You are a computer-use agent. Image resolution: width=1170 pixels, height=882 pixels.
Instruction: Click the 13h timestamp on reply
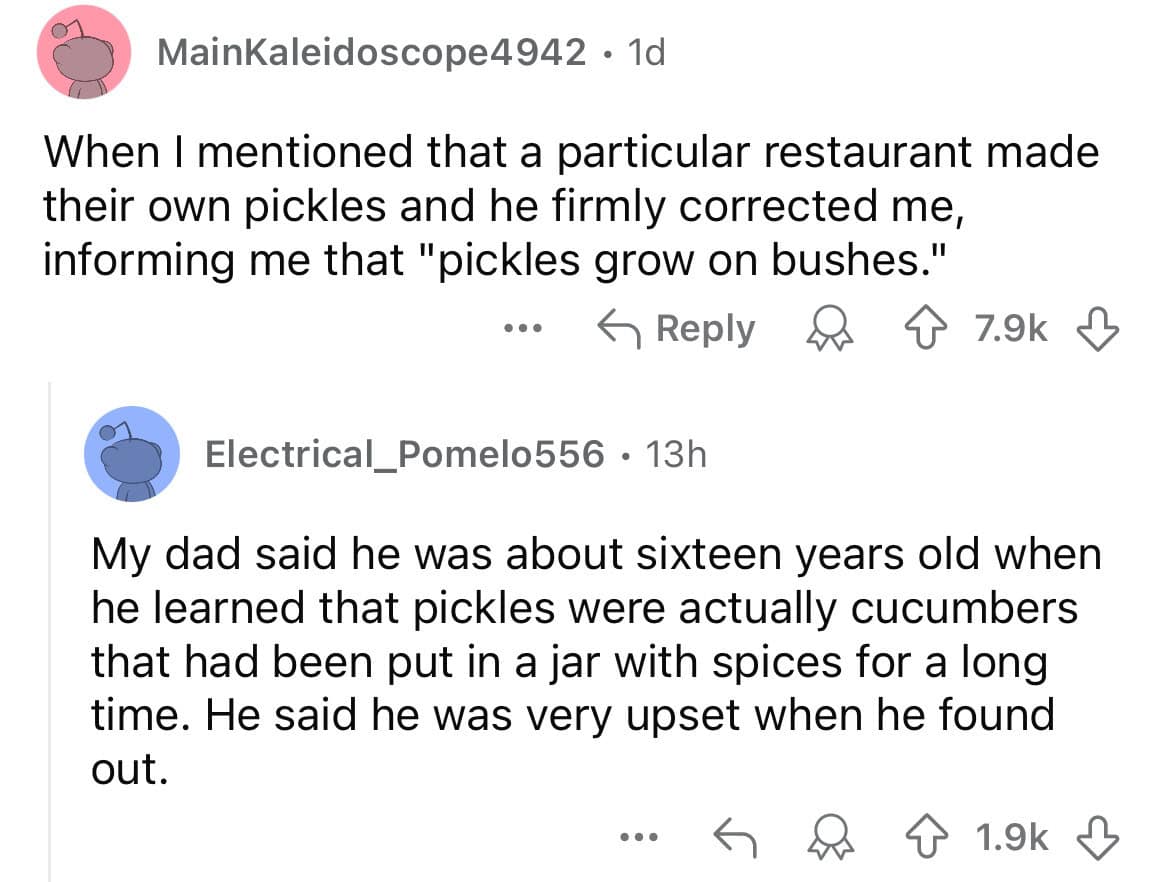click(676, 454)
